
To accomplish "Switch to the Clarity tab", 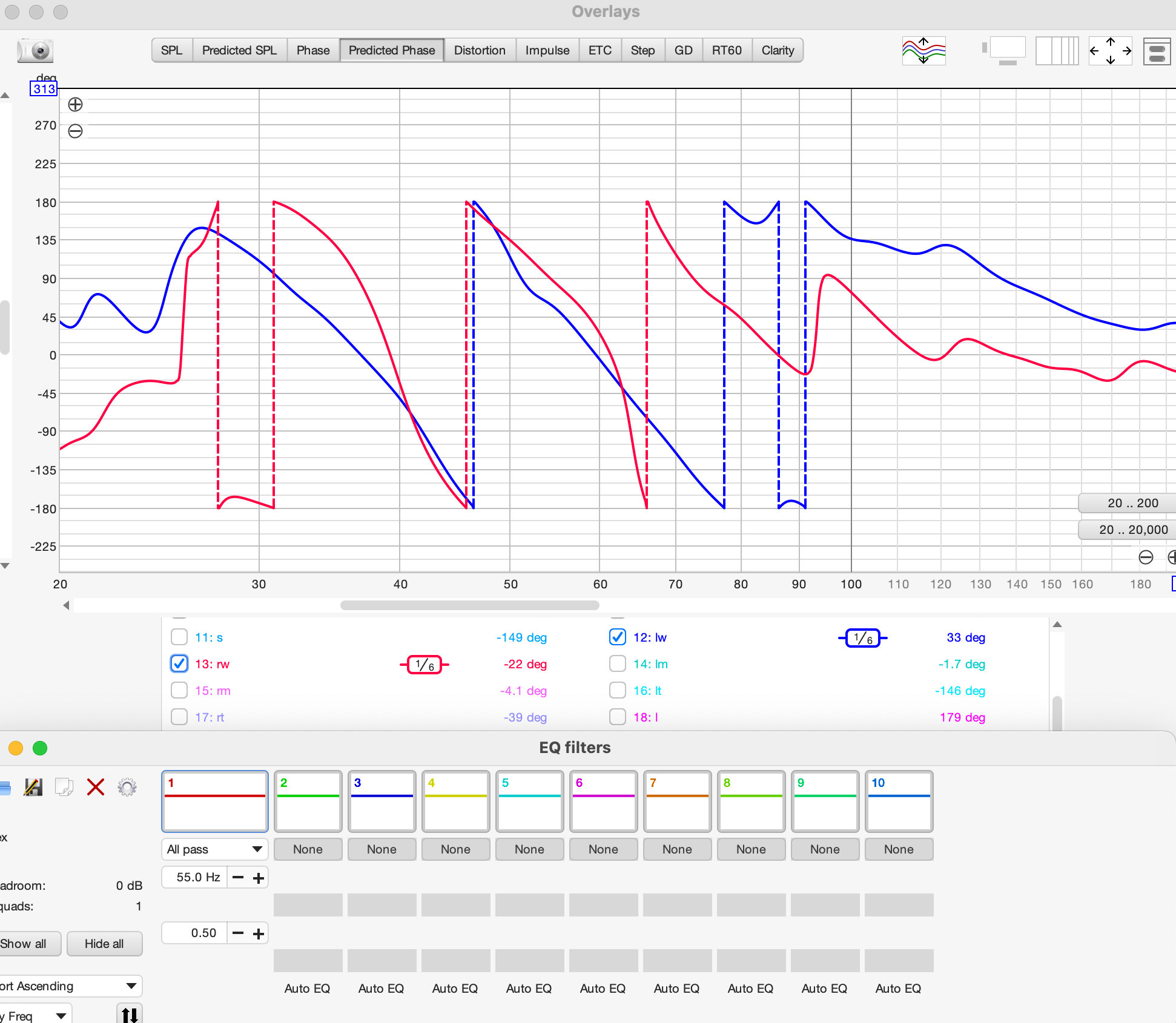I will tap(778, 51).
